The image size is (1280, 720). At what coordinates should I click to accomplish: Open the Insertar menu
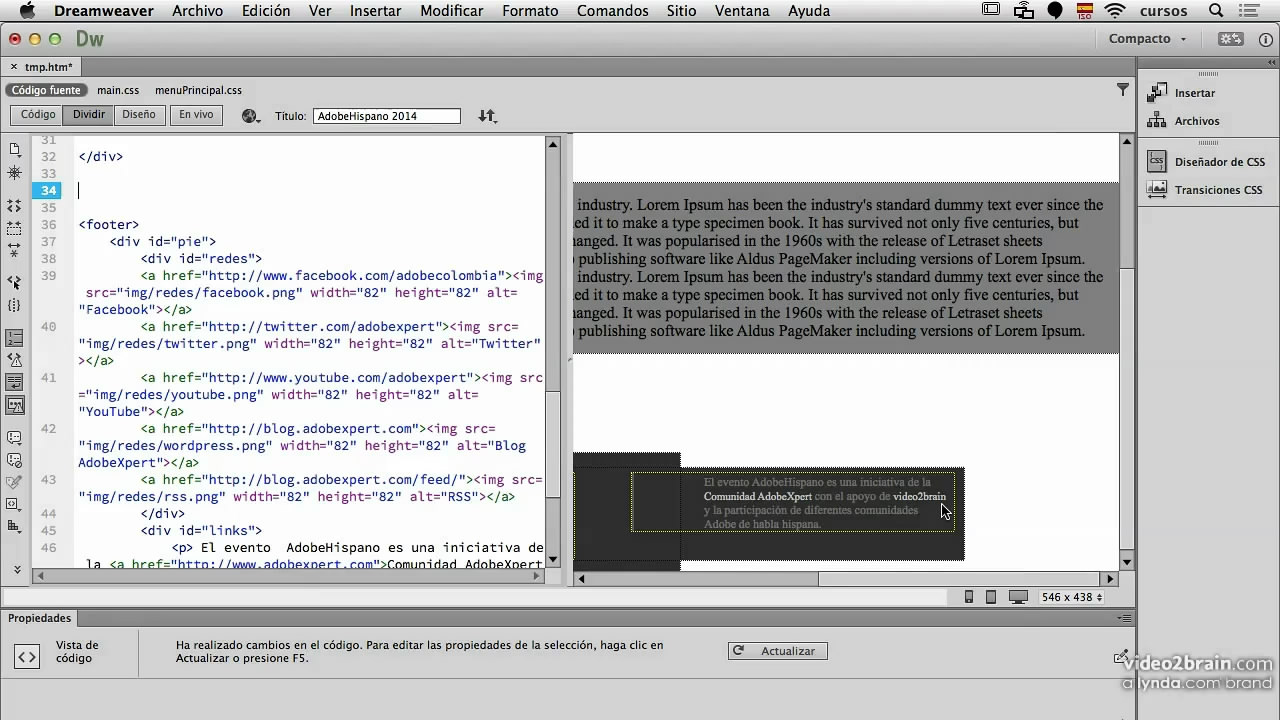point(375,11)
